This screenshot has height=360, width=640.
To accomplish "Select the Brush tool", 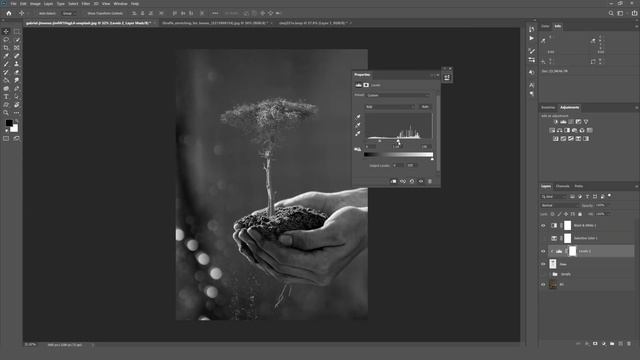I will pos(6,64).
